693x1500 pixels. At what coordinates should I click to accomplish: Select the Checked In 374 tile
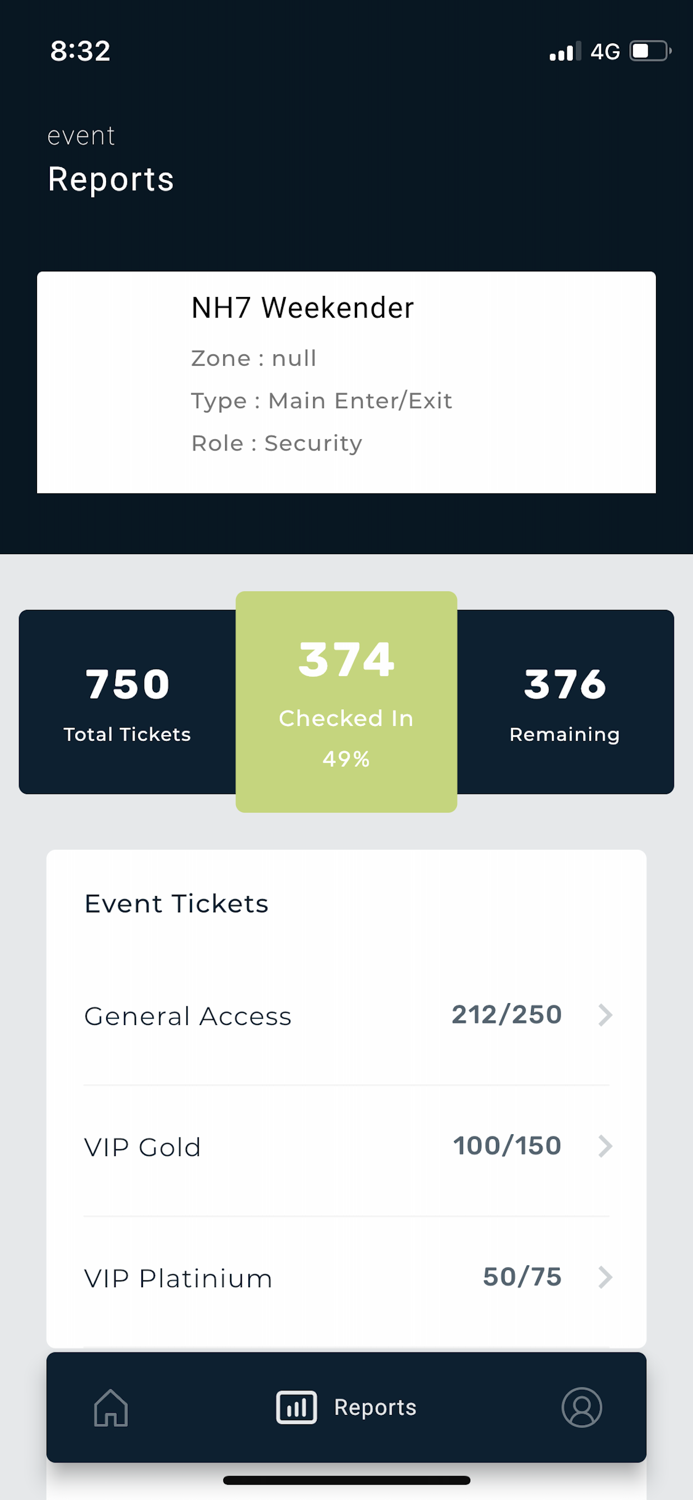[346, 700]
